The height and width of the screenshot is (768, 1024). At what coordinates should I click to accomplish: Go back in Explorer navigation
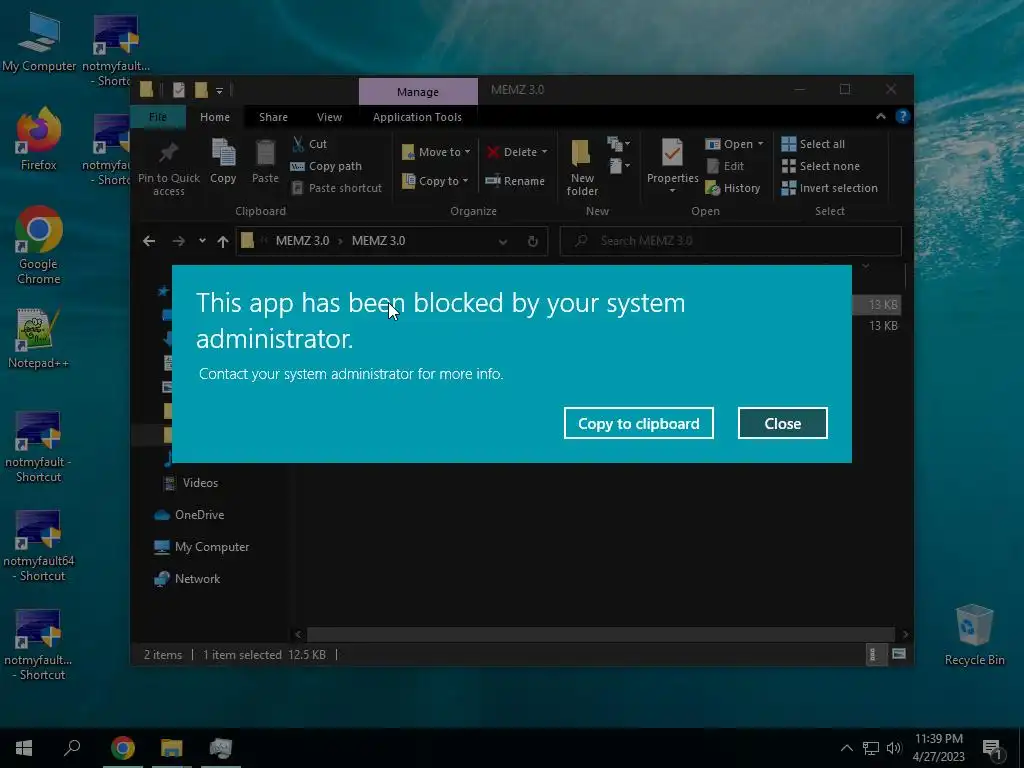tap(149, 241)
